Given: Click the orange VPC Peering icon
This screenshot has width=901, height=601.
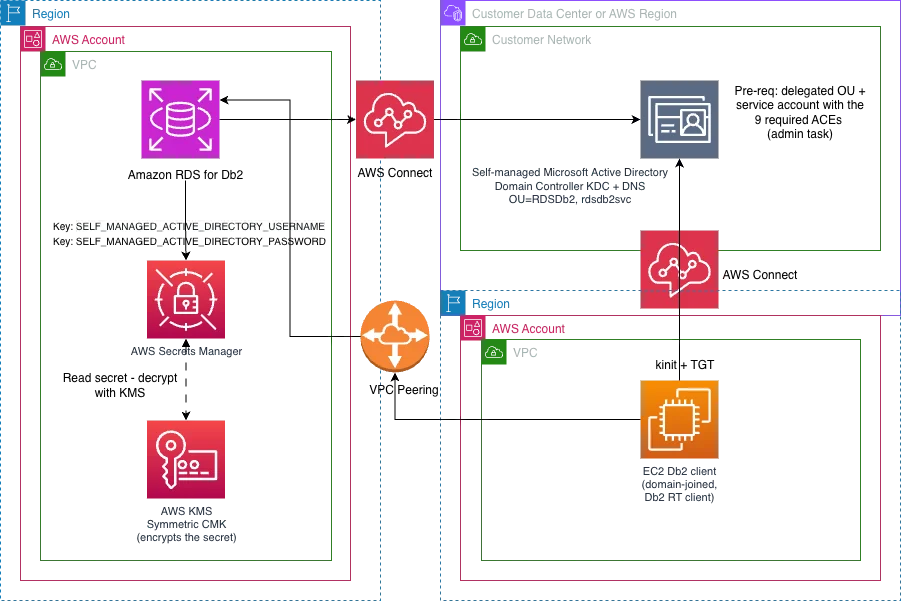Looking at the screenshot, I should 395,336.
